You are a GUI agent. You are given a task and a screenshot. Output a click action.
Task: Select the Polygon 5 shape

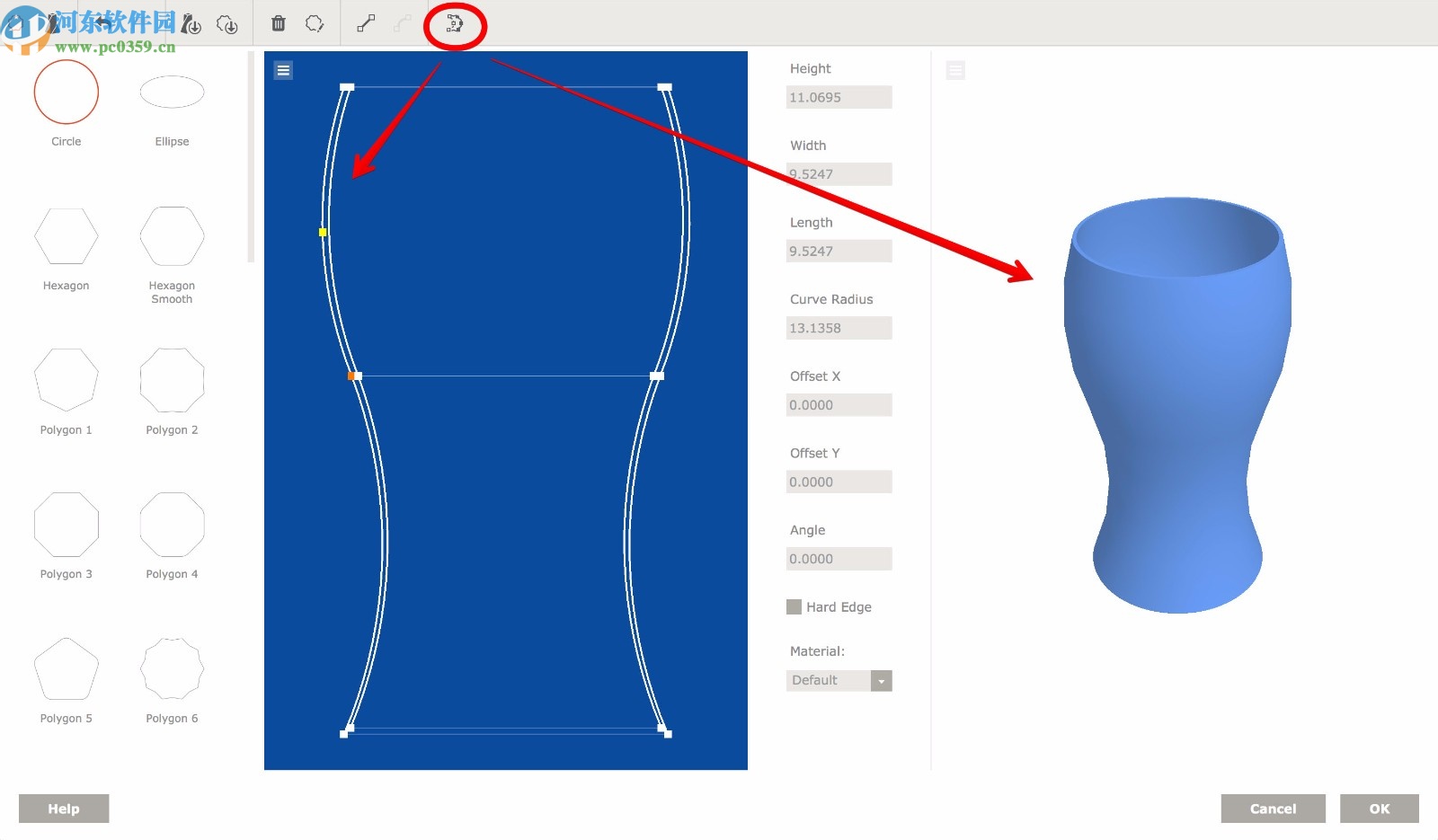tap(67, 669)
